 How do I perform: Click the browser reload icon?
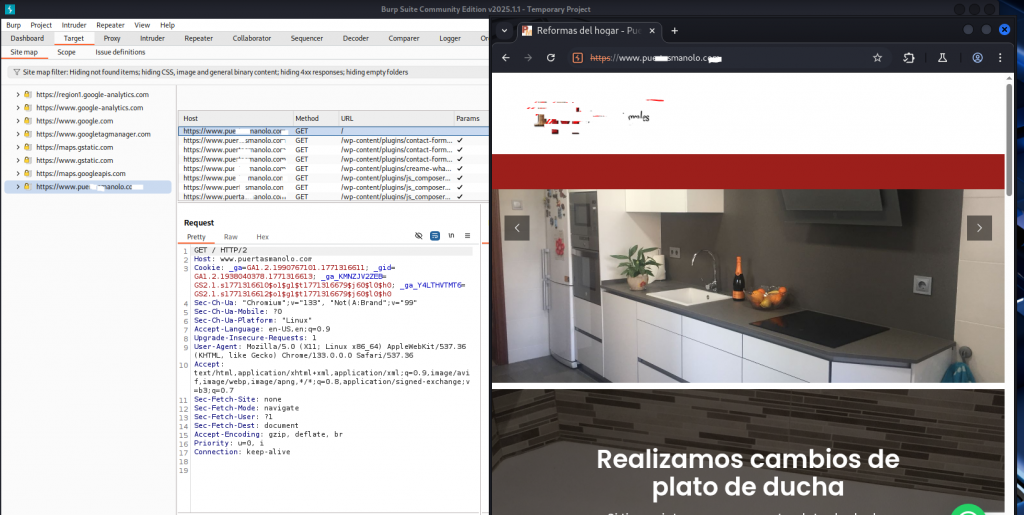(550, 58)
